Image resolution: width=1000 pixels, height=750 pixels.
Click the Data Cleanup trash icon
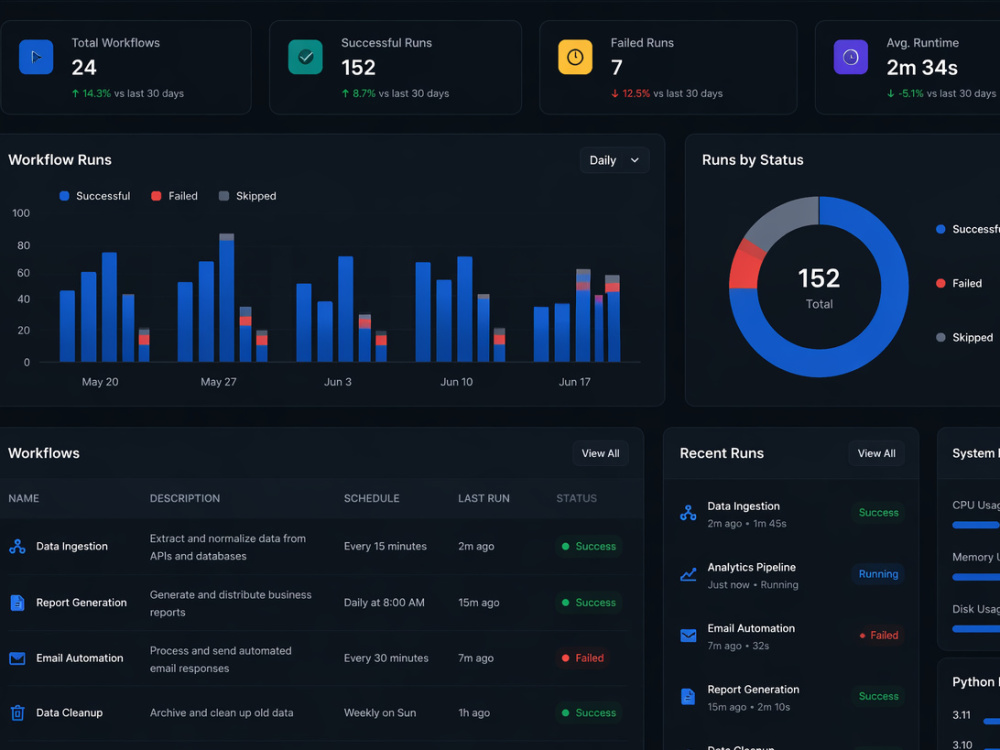(17, 713)
